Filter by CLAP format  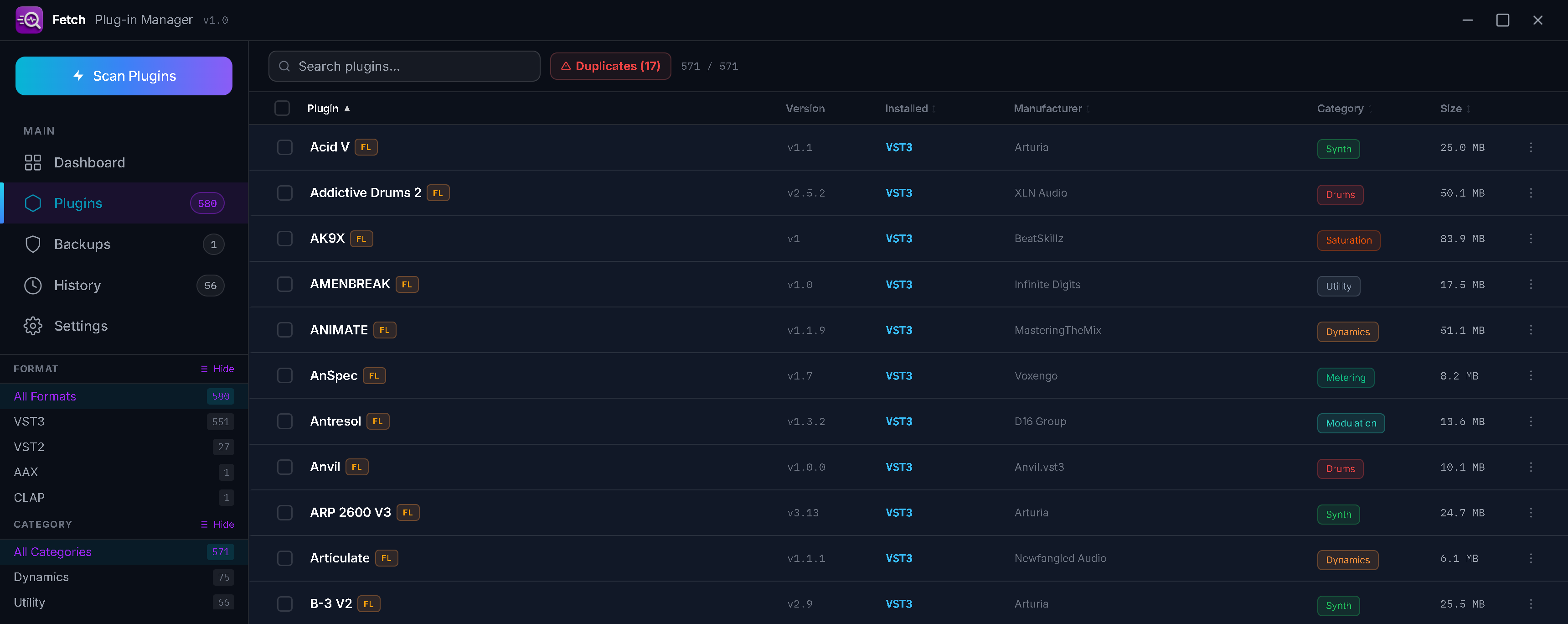[124, 498]
